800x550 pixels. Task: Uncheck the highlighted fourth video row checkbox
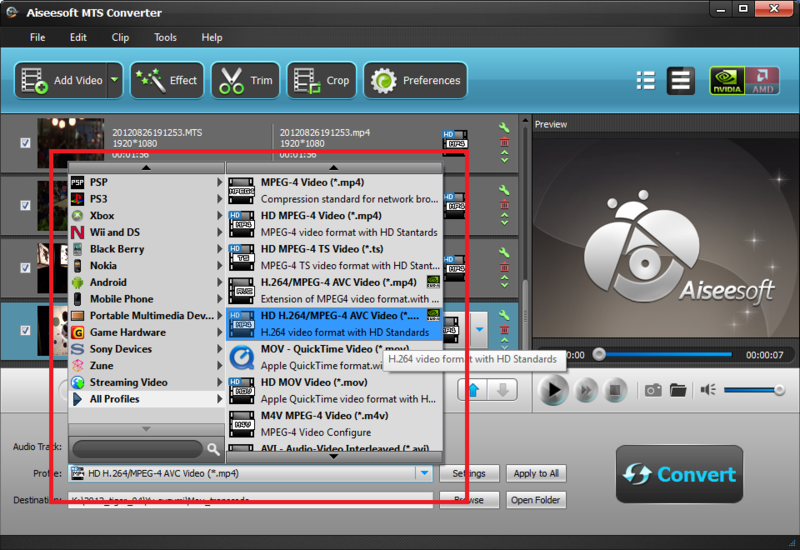click(x=25, y=331)
